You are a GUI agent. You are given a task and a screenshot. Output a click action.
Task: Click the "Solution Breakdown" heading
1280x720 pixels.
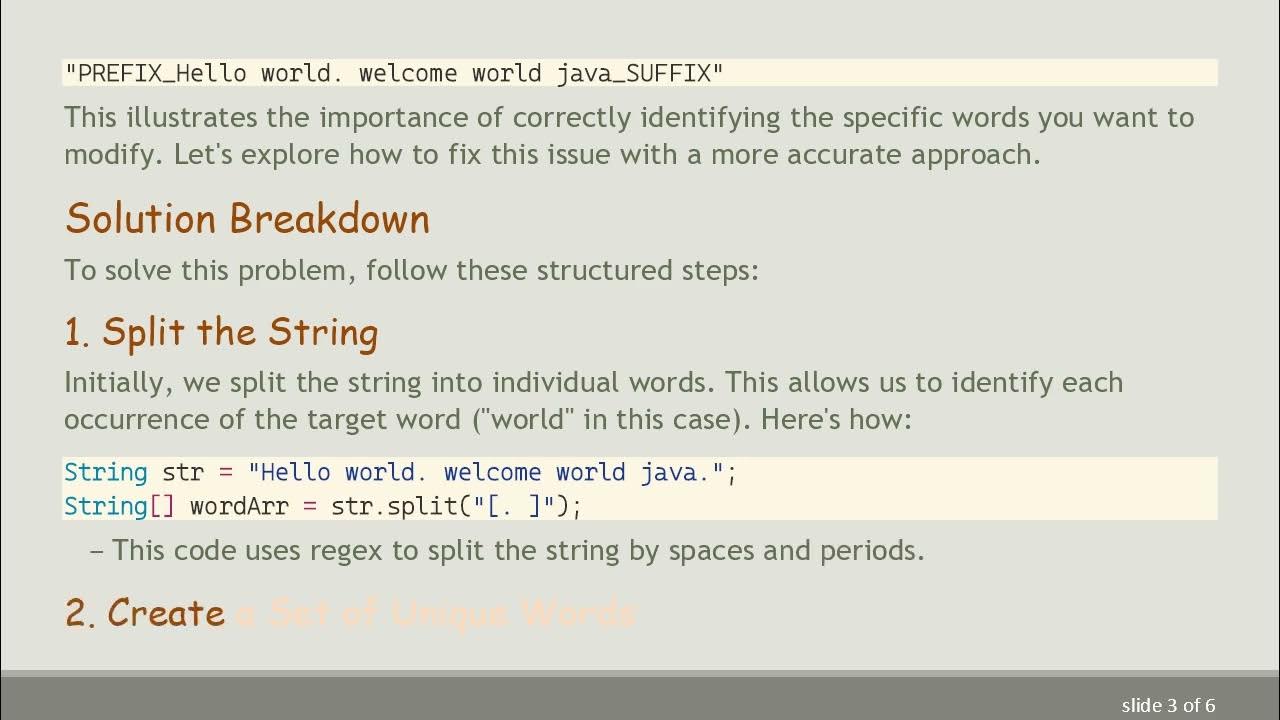247,219
